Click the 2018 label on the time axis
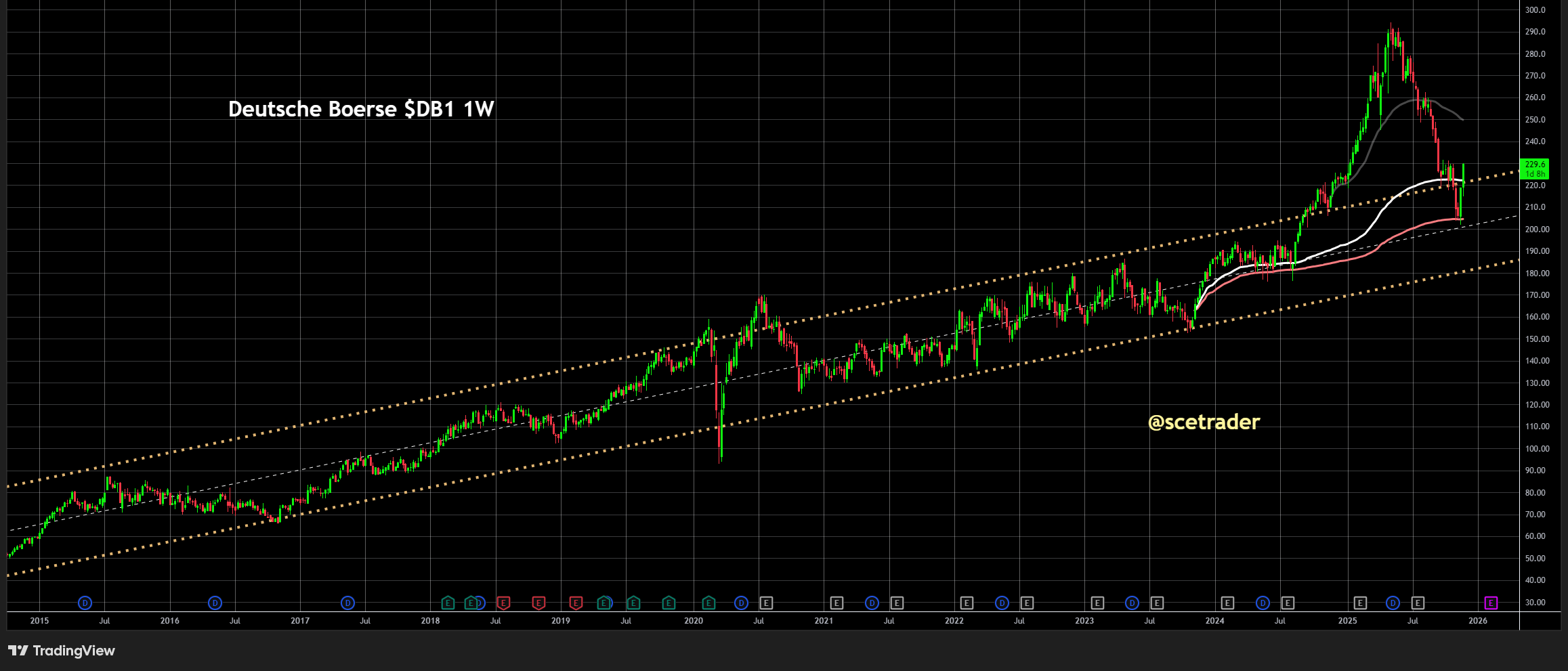Image resolution: width=1568 pixels, height=671 pixels. (x=430, y=621)
